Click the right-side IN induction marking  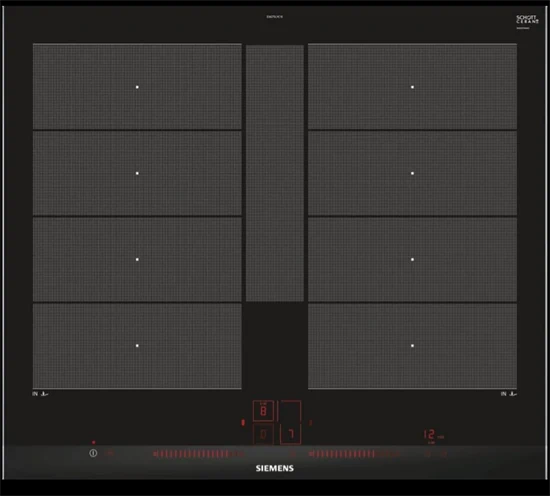[x=509, y=394]
